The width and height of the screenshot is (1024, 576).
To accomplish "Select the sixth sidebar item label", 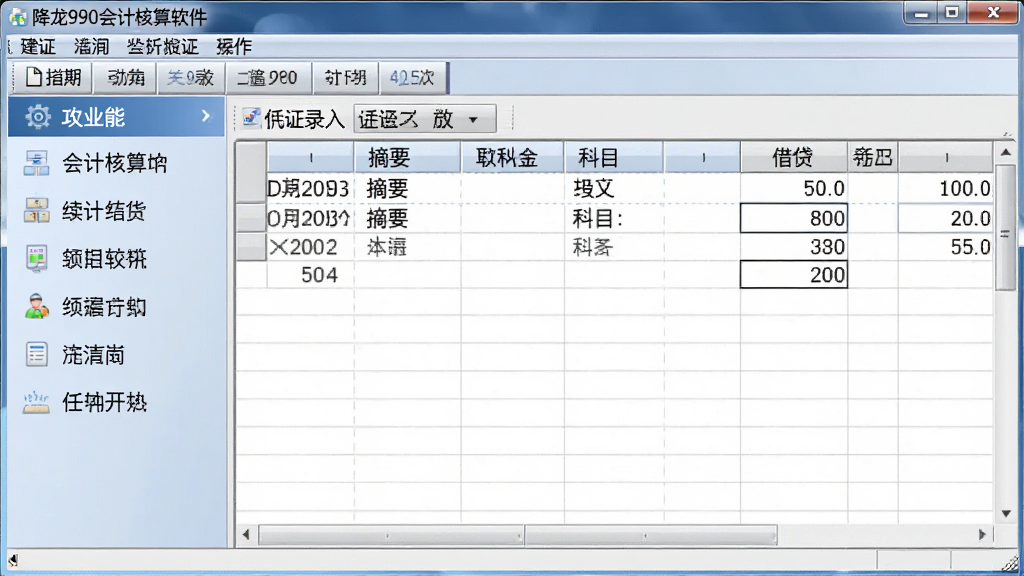I will tap(93, 355).
